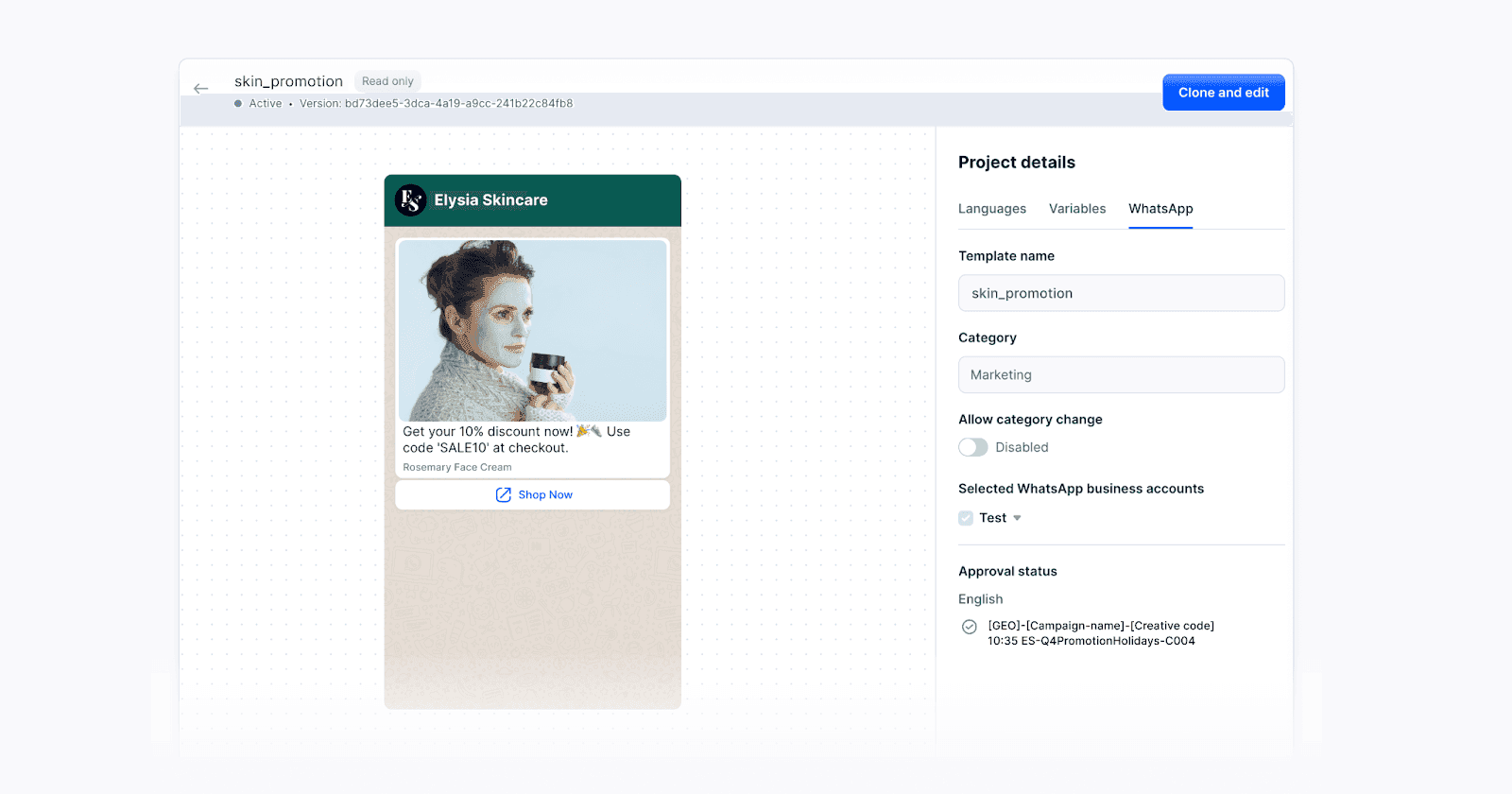1512x794 pixels.
Task: Click the ES-Q4PromotionHoliday-C004 text
Action: [x=1108, y=641]
